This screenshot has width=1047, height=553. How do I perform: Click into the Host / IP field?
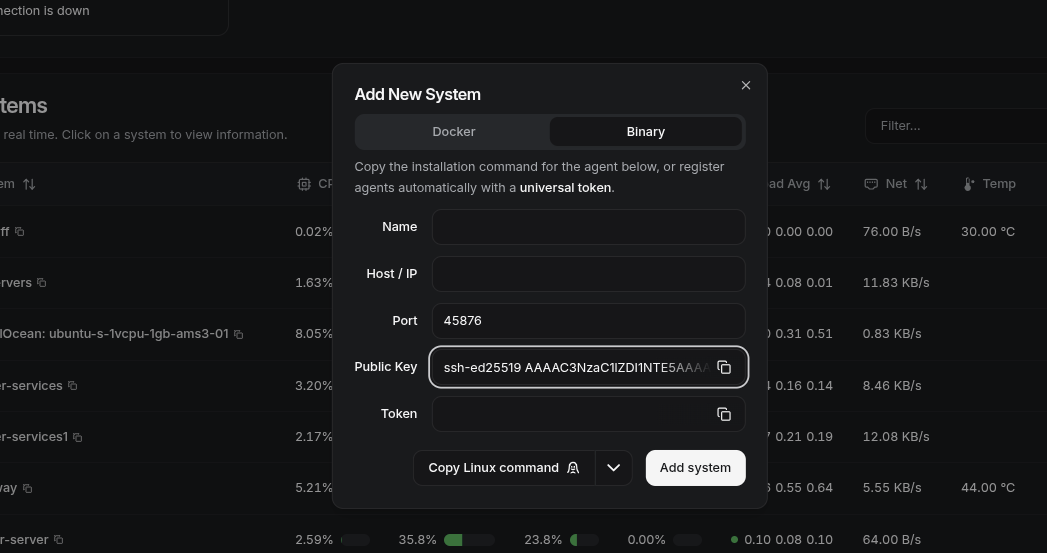pos(588,274)
